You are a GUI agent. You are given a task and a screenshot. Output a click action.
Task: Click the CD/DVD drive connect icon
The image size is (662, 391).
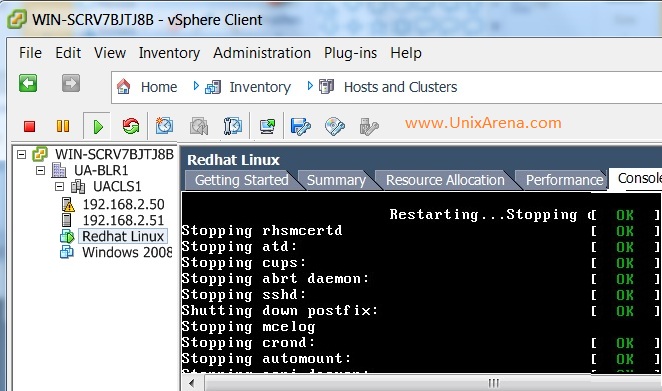pos(335,126)
